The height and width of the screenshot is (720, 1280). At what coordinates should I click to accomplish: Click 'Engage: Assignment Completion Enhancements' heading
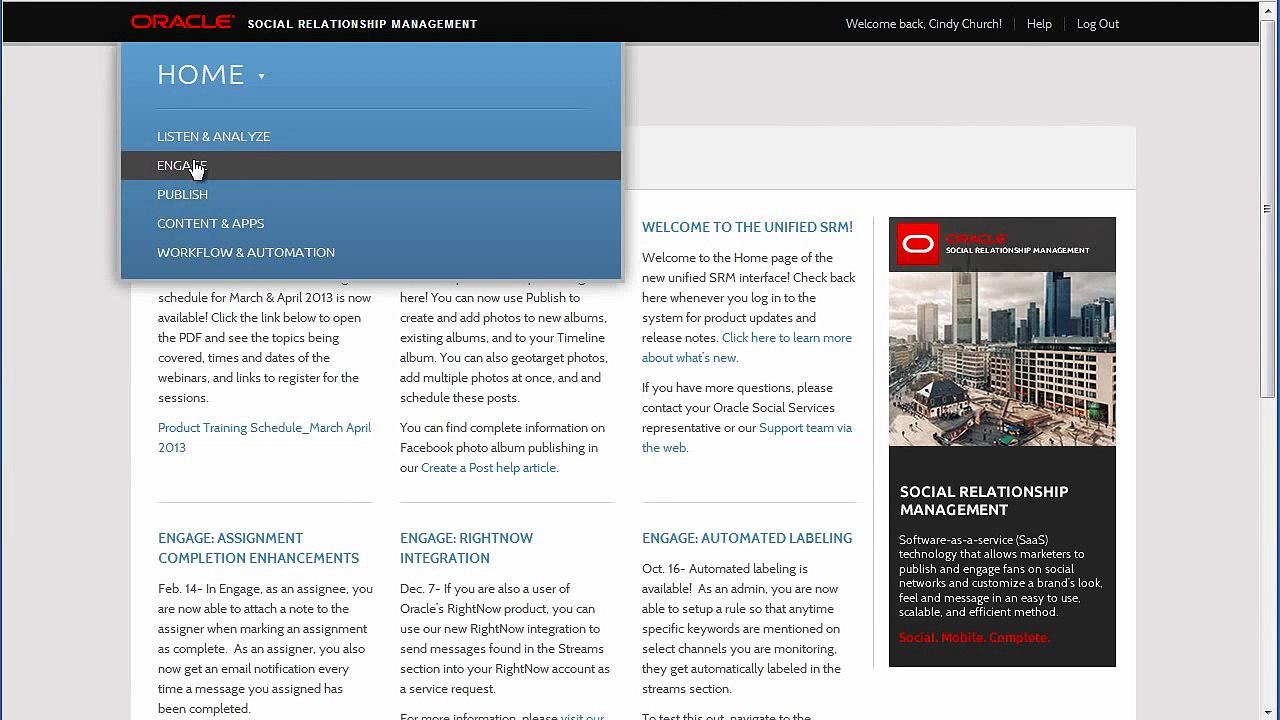(x=258, y=548)
